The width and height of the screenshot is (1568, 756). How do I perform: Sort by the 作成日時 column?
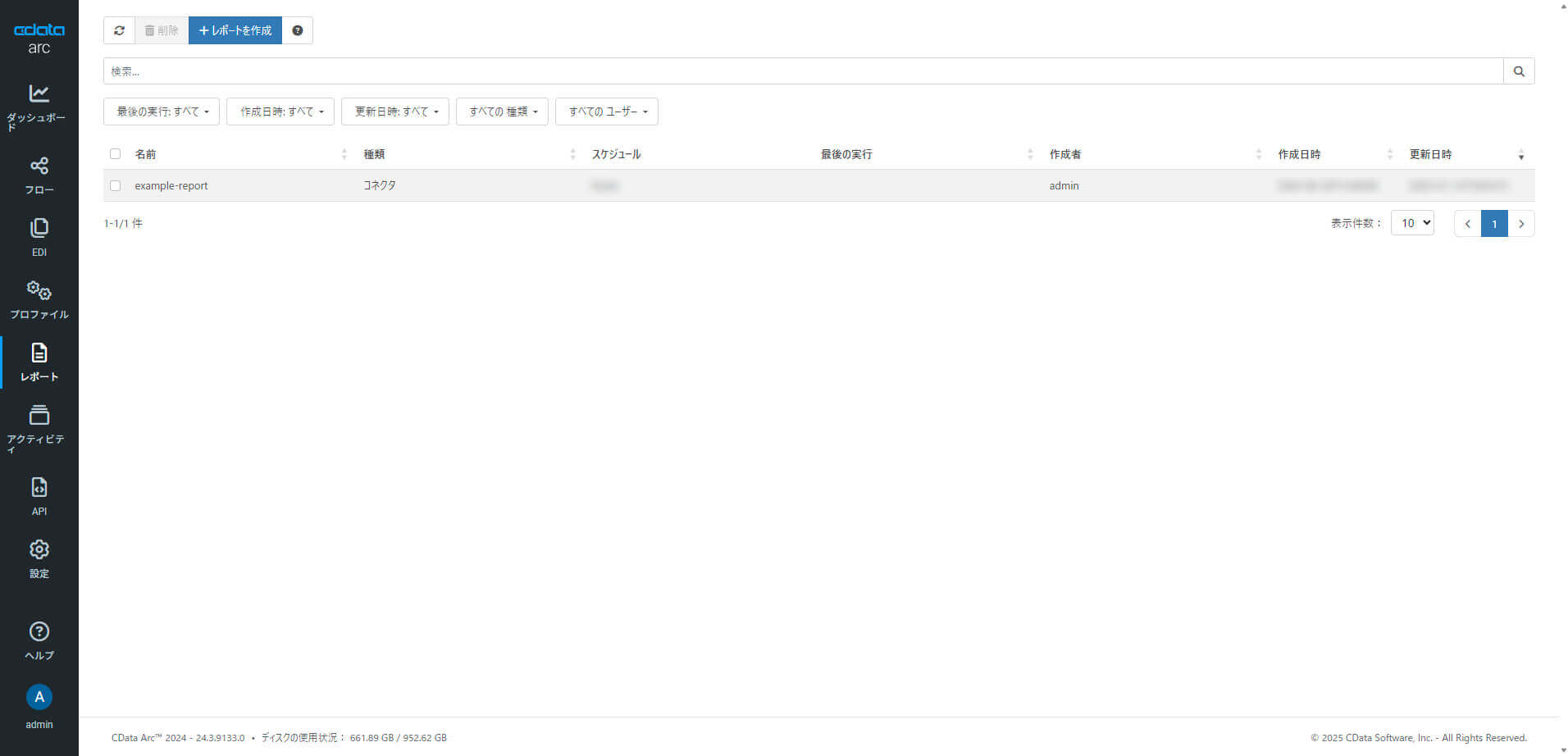pyautogui.click(x=1335, y=154)
